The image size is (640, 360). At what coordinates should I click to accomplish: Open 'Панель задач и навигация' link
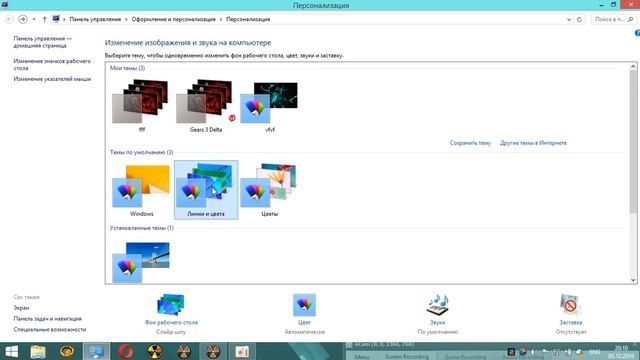(x=47, y=318)
